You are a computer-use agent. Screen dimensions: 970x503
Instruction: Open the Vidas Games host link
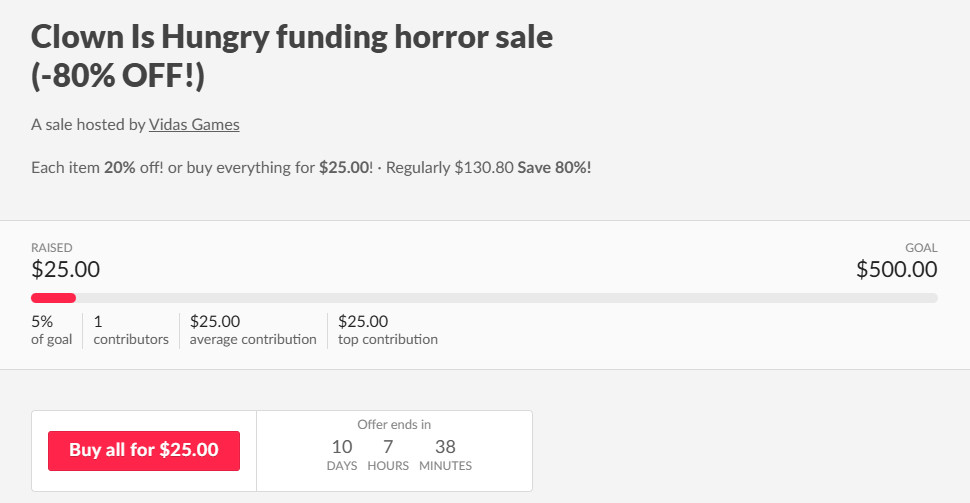point(194,124)
